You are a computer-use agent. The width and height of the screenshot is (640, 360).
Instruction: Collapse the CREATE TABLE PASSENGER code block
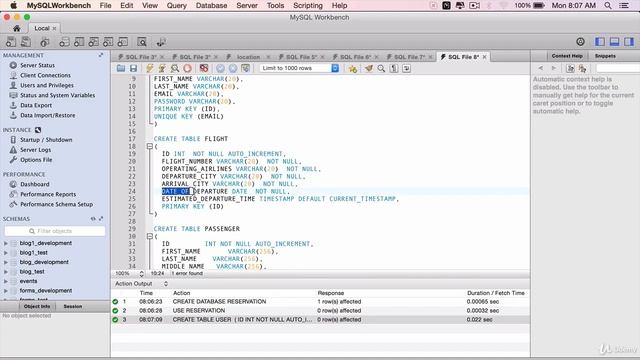[150, 236]
